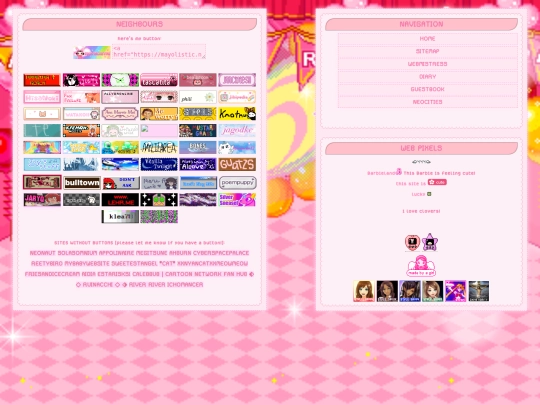
Task: Open the klea neighbour button
Action: coord(120,217)
